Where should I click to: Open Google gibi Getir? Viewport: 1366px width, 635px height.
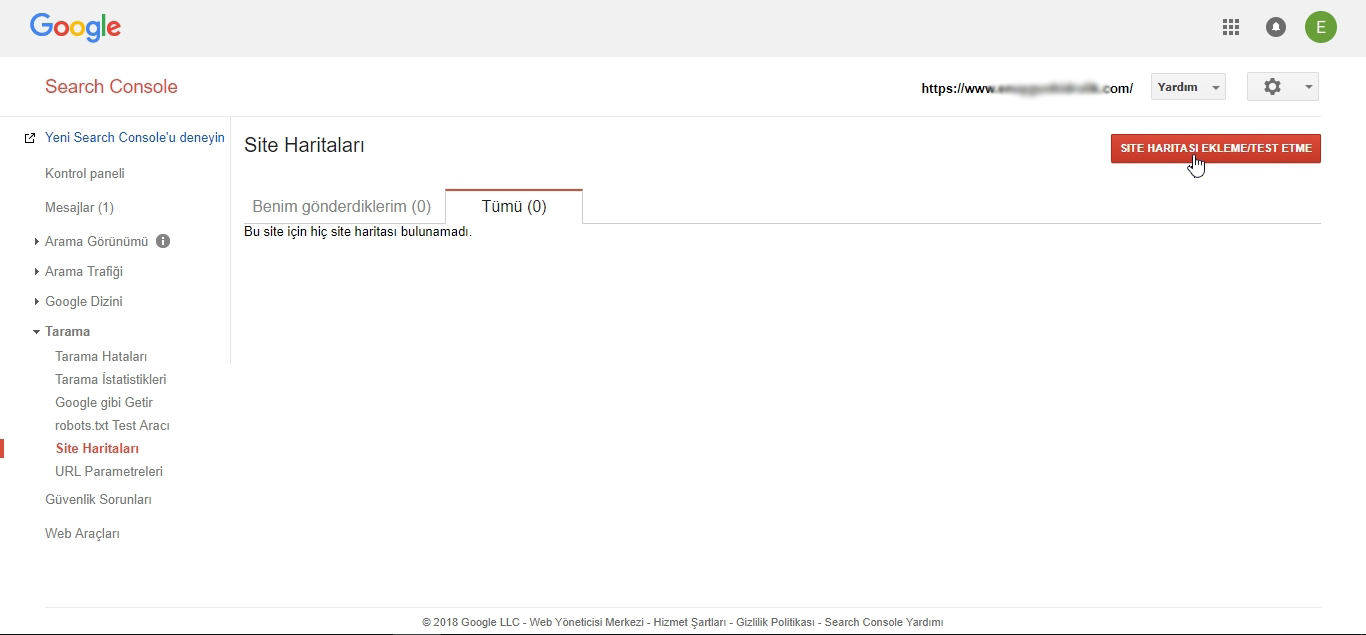click(x=104, y=402)
